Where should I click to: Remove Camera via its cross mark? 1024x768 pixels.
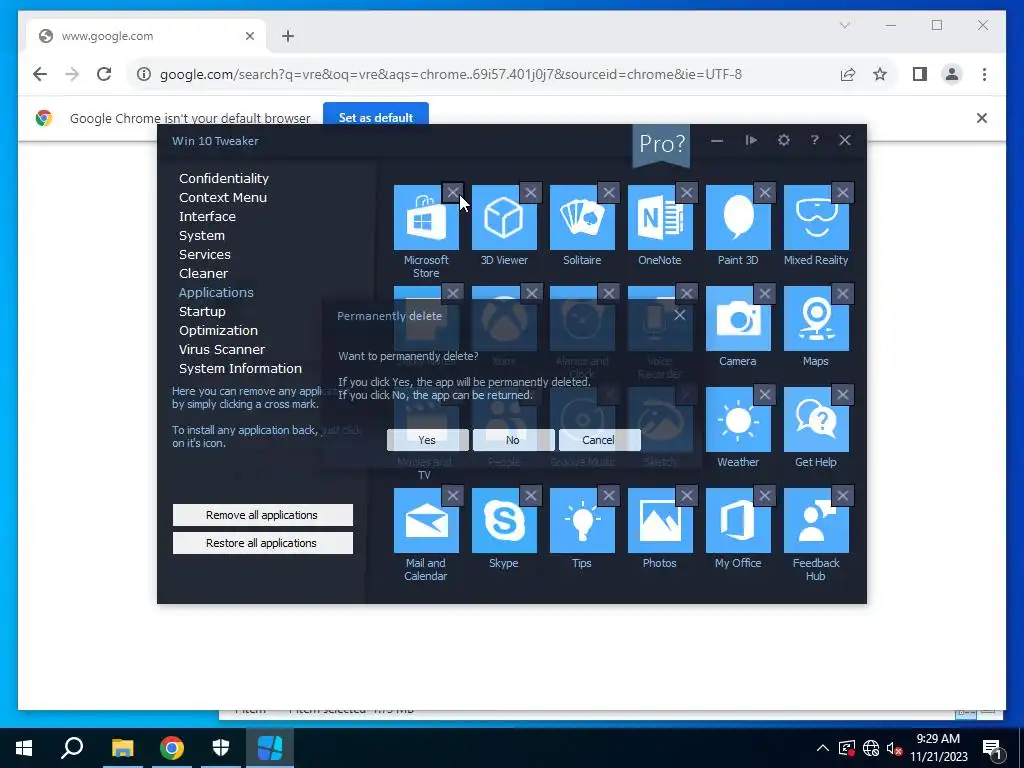[x=765, y=293]
